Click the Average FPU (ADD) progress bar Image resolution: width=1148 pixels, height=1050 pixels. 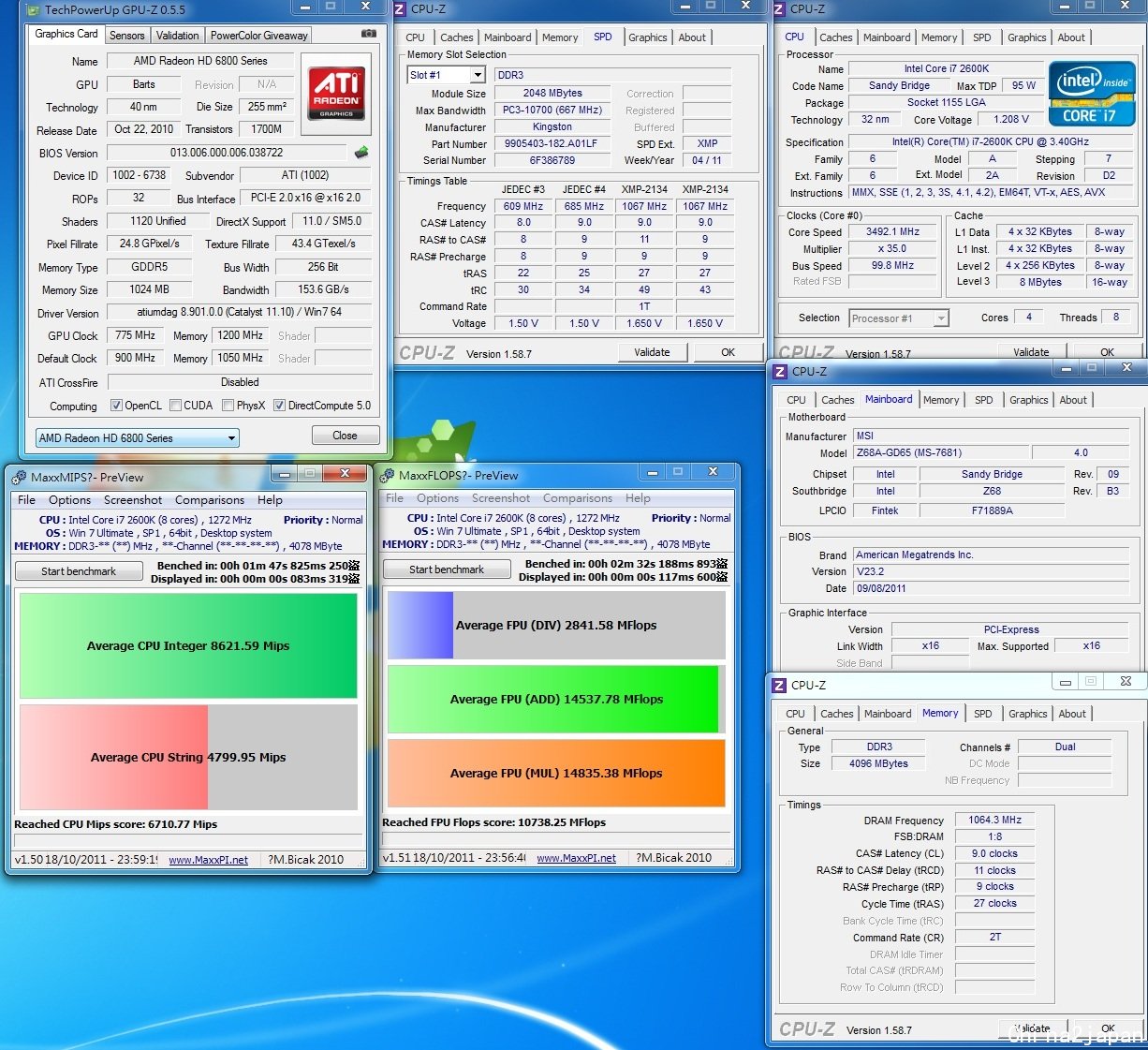click(x=556, y=699)
